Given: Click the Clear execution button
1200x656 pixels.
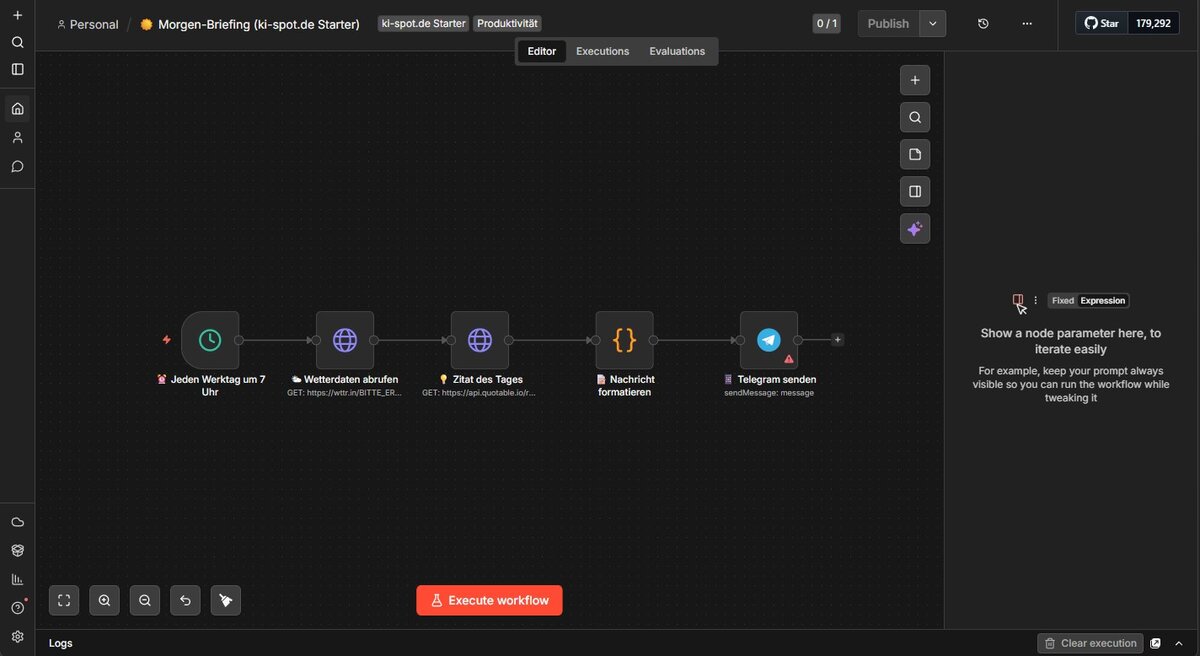Looking at the screenshot, I should pyautogui.click(x=1090, y=643).
